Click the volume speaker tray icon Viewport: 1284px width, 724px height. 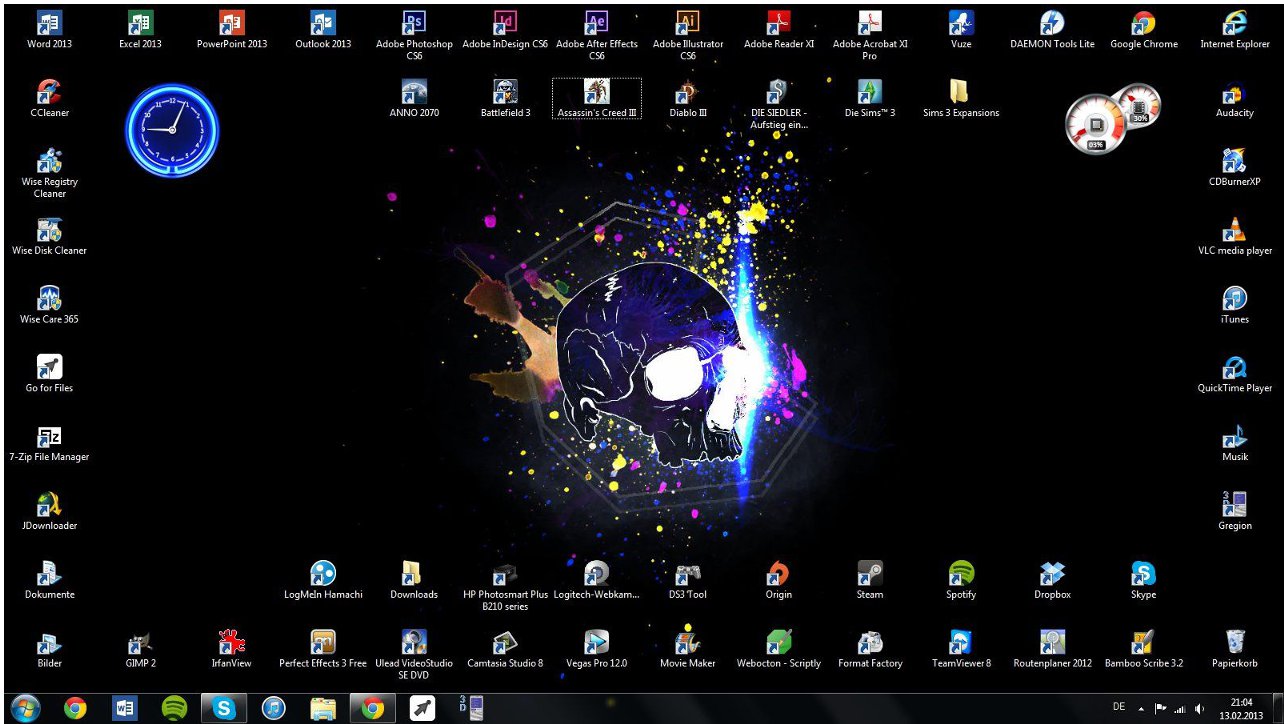pos(1199,708)
